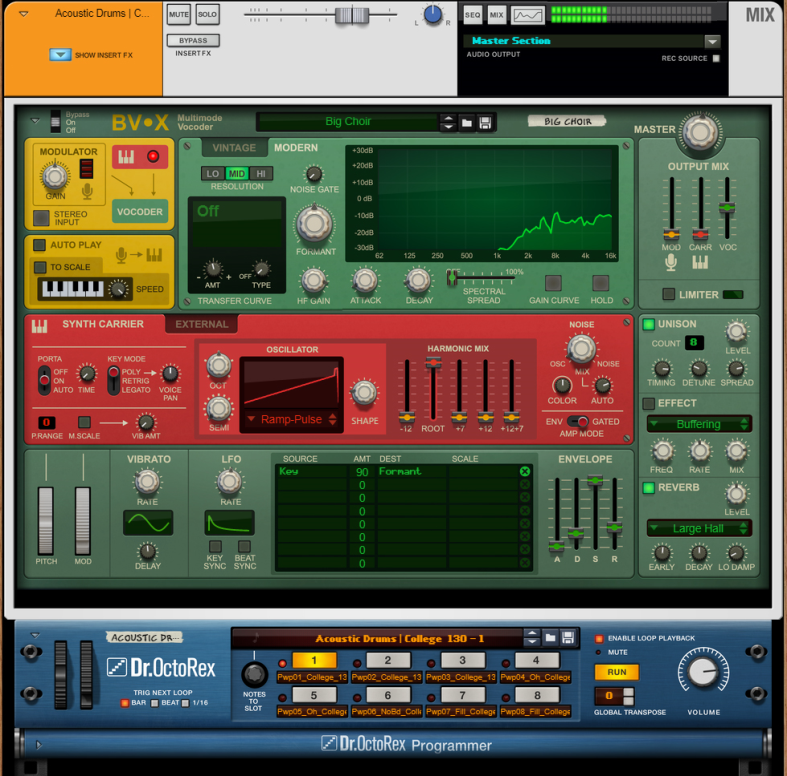Toggle the LFO KEY SYNC button
This screenshot has height=776, width=787.
pyautogui.click(x=215, y=546)
